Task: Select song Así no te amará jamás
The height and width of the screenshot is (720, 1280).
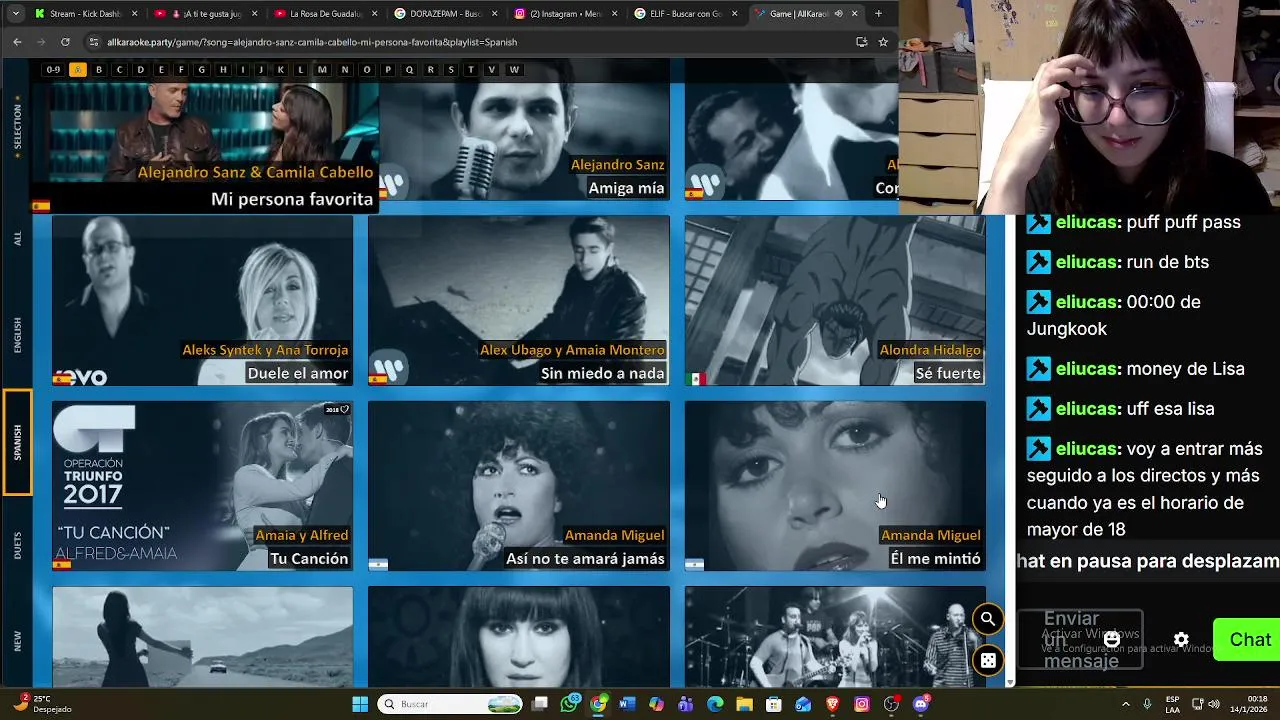Action: (518, 486)
